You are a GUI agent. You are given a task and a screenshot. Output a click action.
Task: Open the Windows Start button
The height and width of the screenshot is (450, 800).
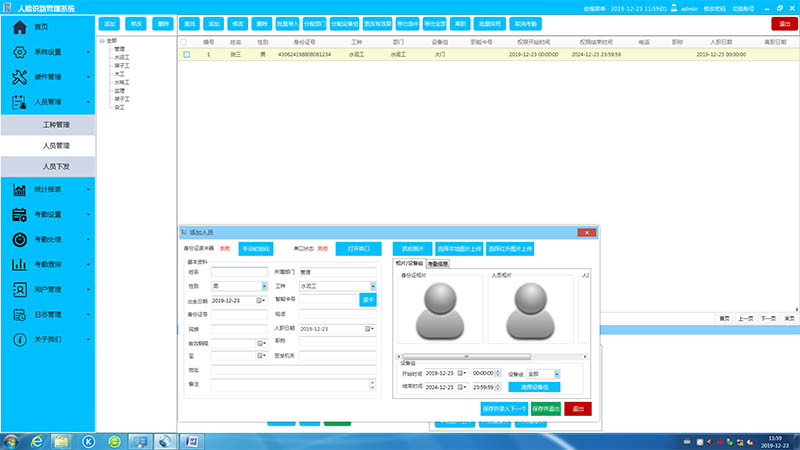(11, 442)
